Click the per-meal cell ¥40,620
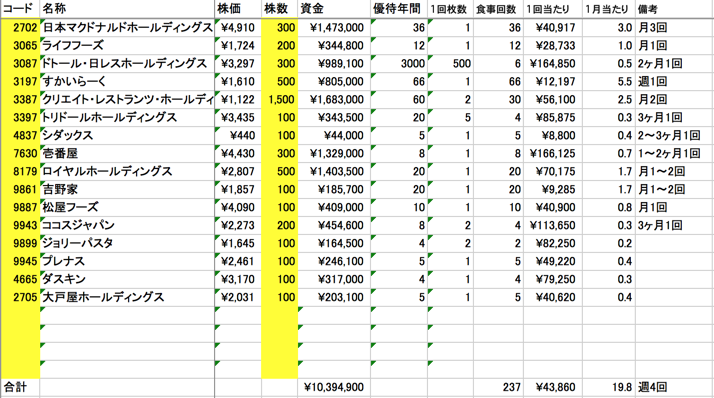 pyautogui.click(x=552, y=297)
